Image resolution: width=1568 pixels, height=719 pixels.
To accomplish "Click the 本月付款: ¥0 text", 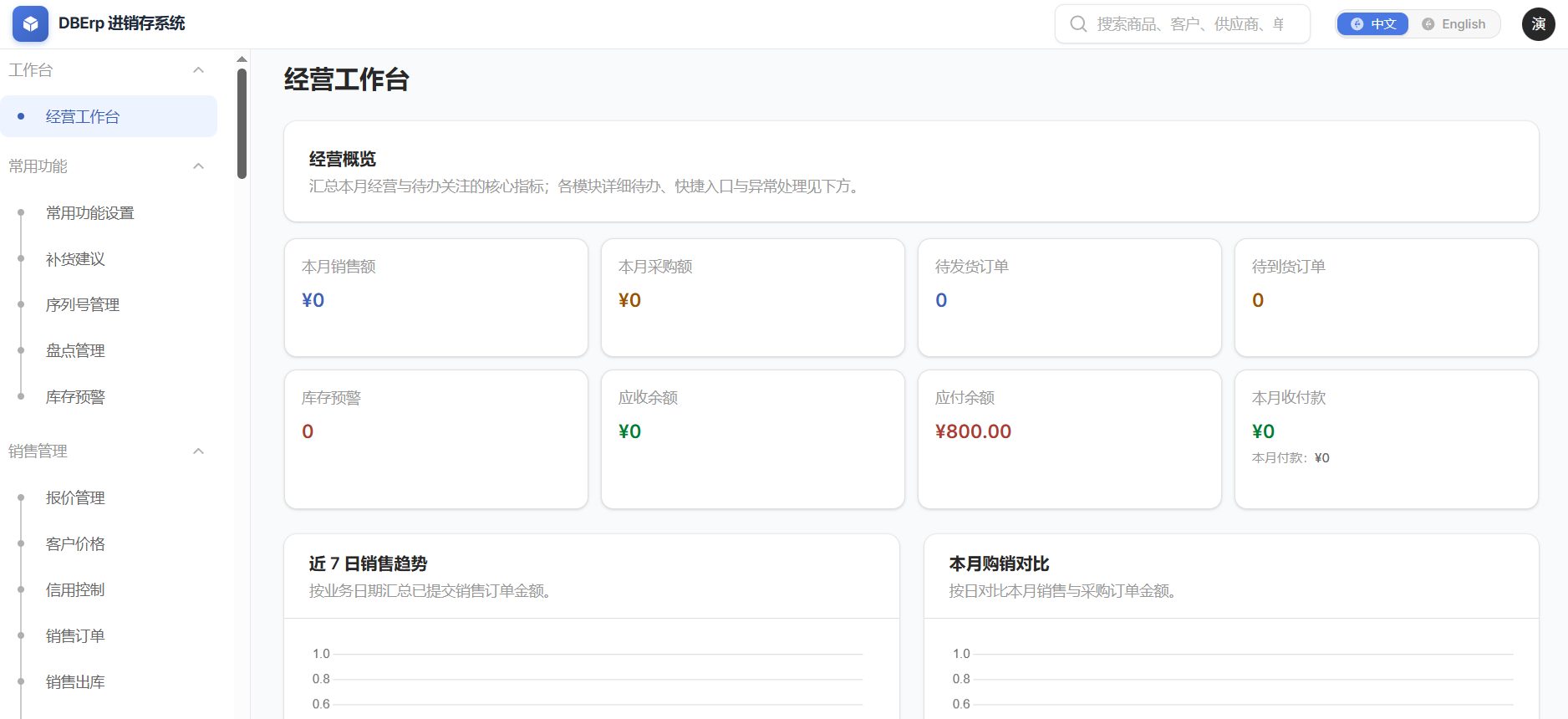I will [1291, 457].
